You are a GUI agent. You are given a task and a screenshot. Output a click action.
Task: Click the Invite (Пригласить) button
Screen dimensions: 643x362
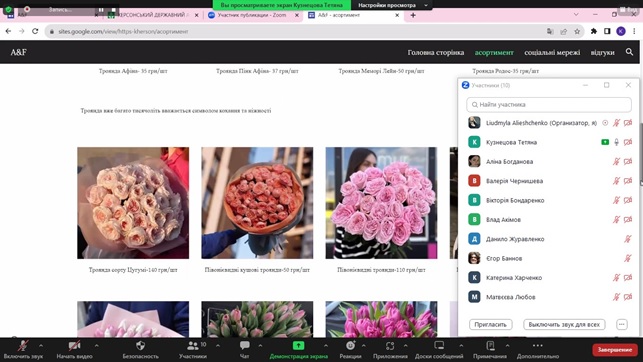[x=490, y=324]
